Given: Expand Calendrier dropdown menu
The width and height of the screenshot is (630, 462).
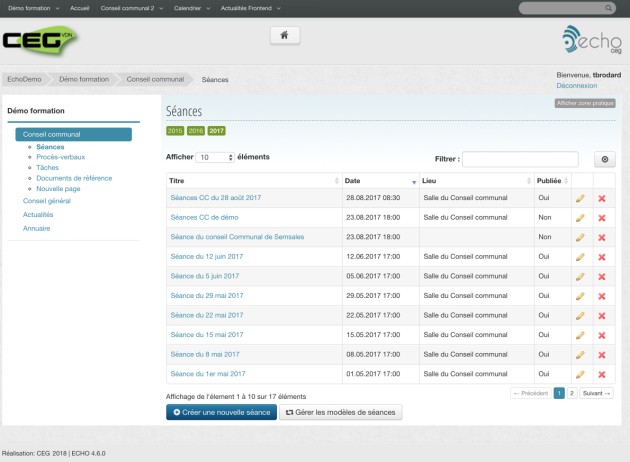Looking at the screenshot, I should 192,8.
